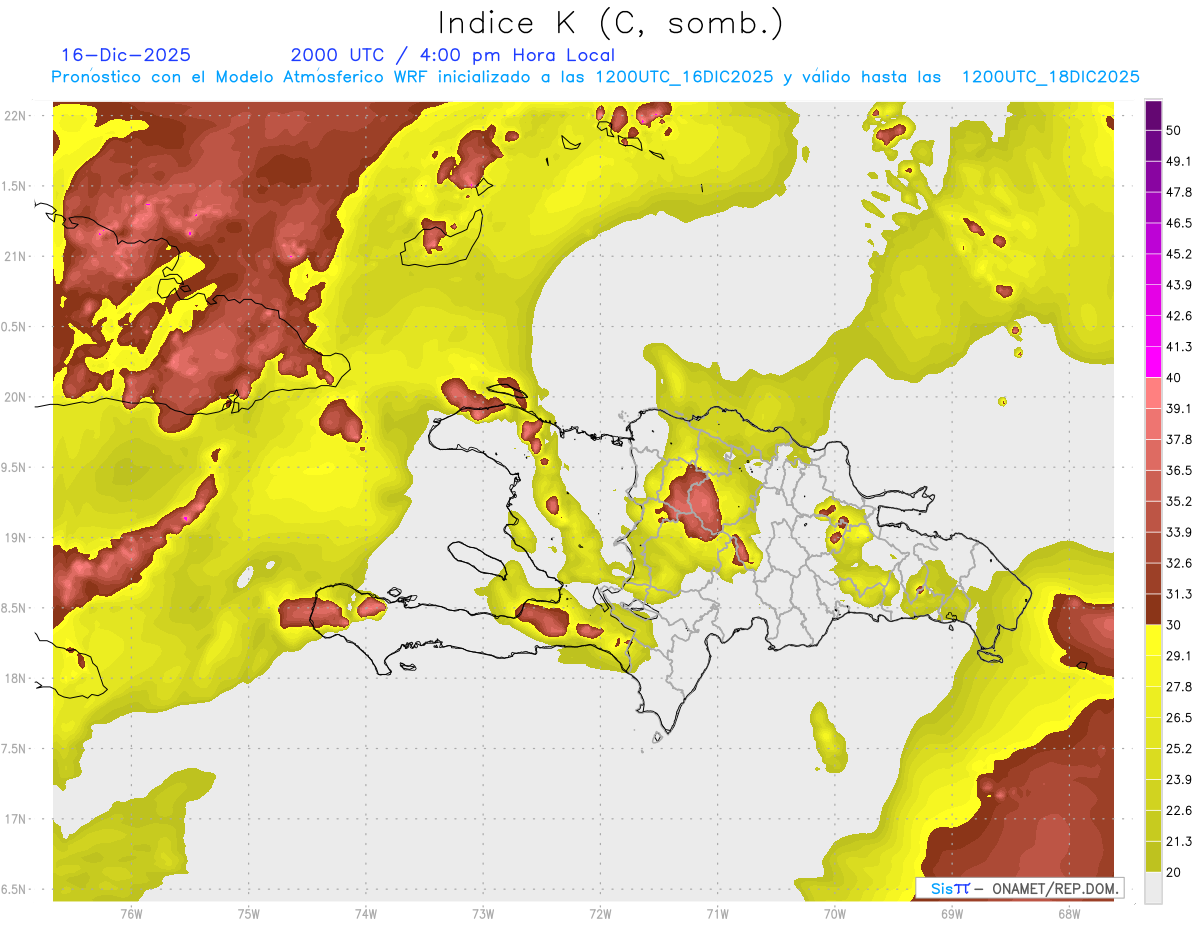Click longitude axis label "71W"
1200x927 pixels.
pyautogui.click(x=717, y=913)
